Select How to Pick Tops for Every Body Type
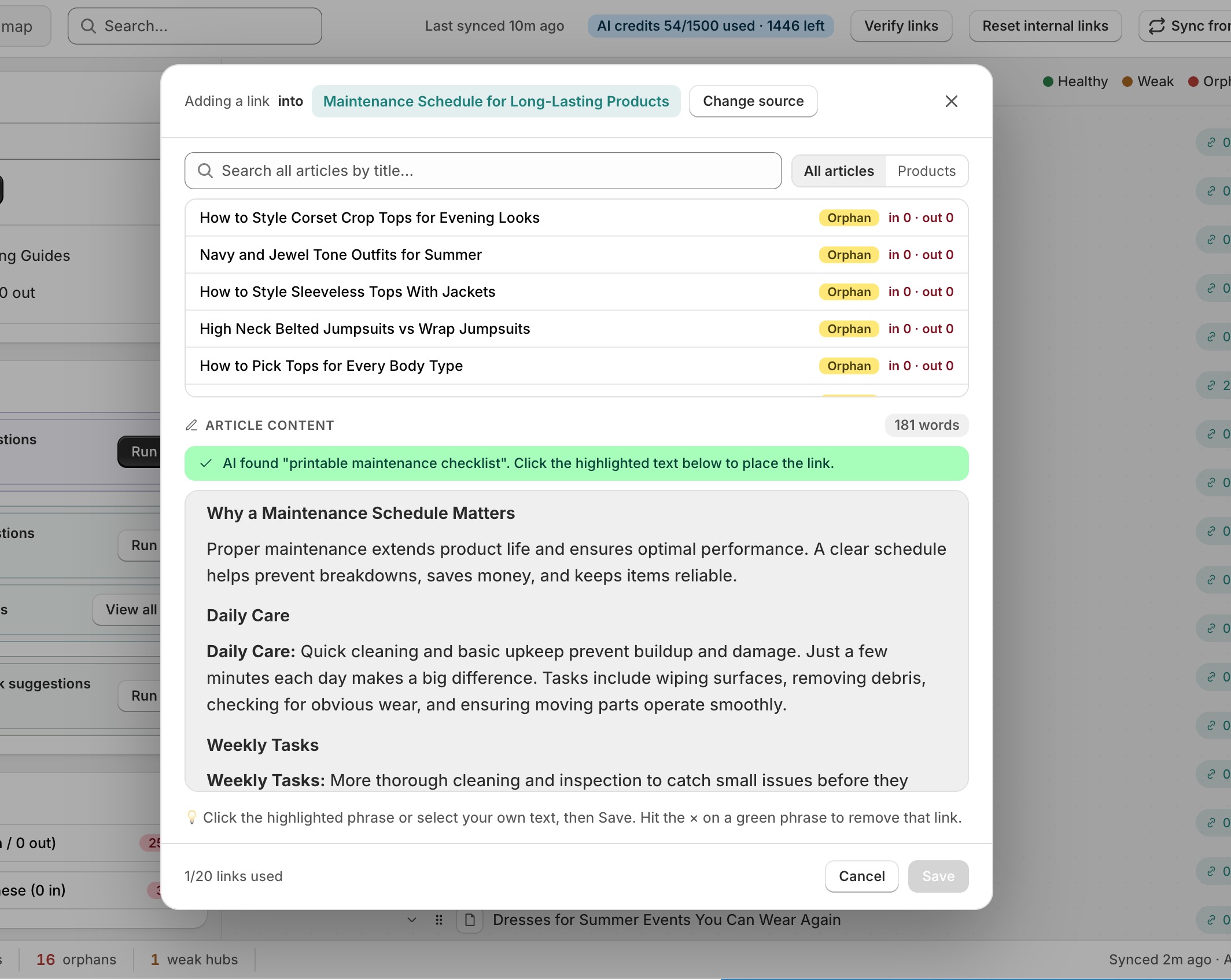This screenshot has height=980, width=1231. pyautogui.click(x=576, y=366)
